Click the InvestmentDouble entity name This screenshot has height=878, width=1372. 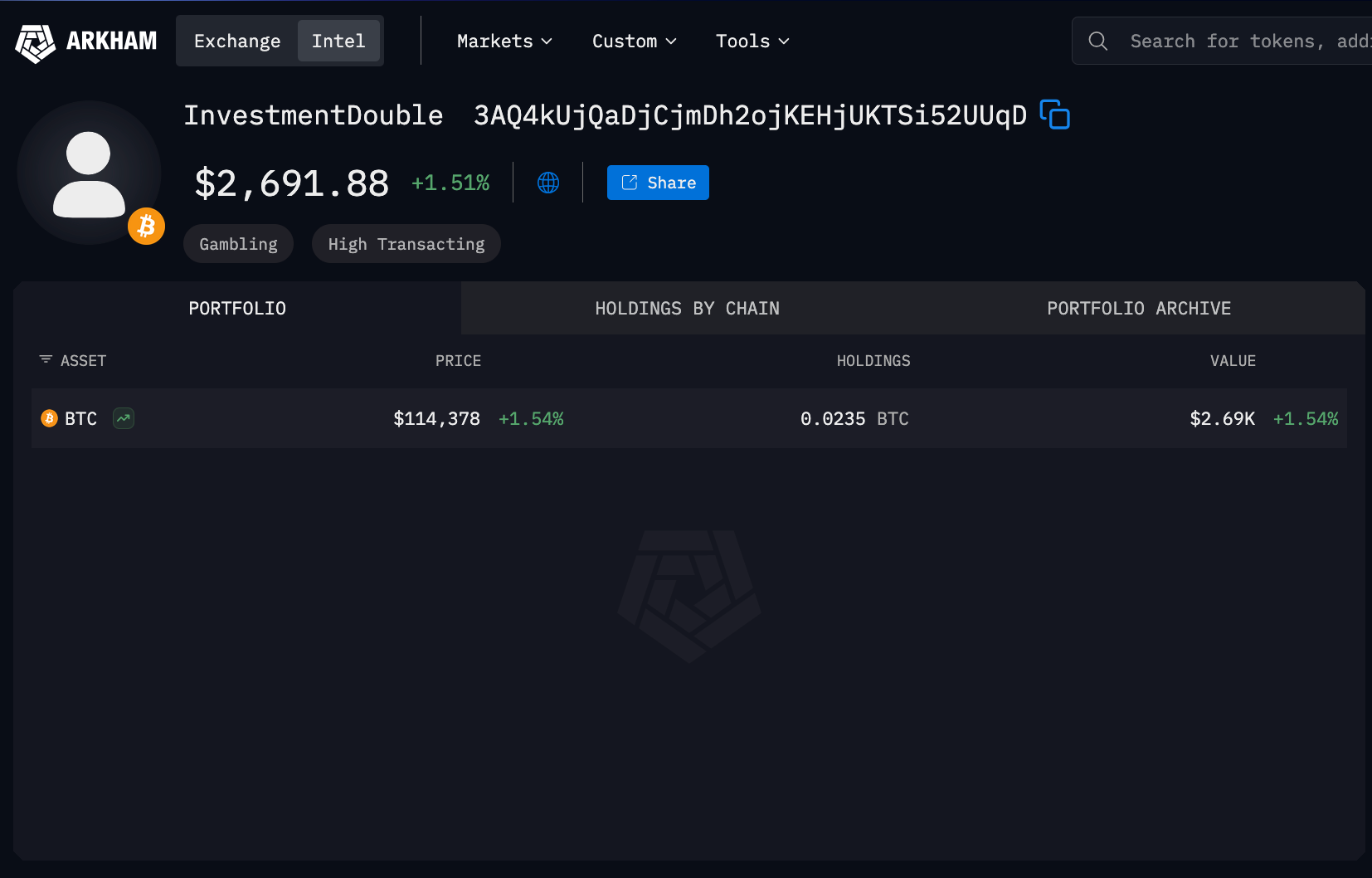click(x=314, y=115)
